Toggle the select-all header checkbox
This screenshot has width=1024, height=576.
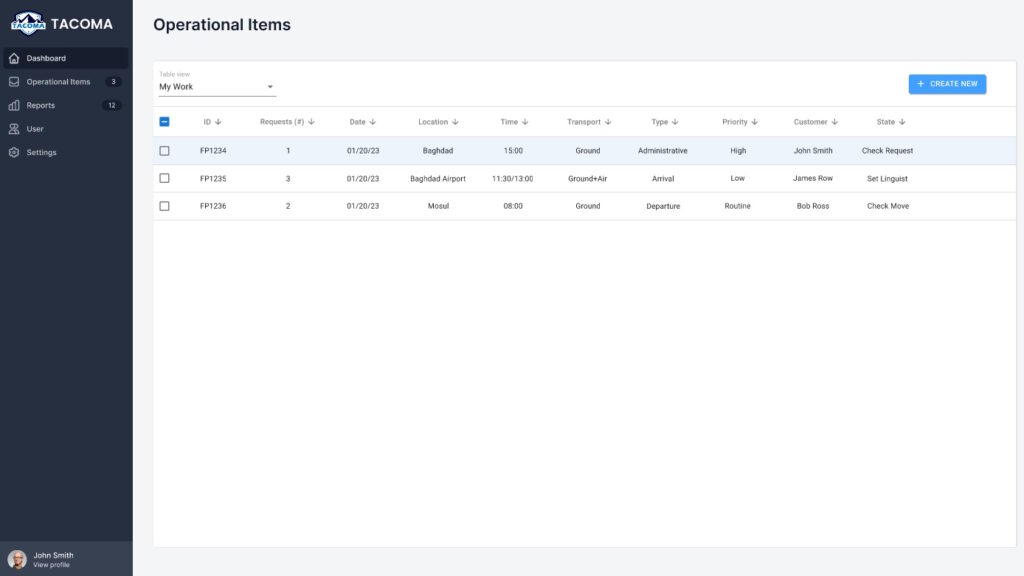click(165, 122)
